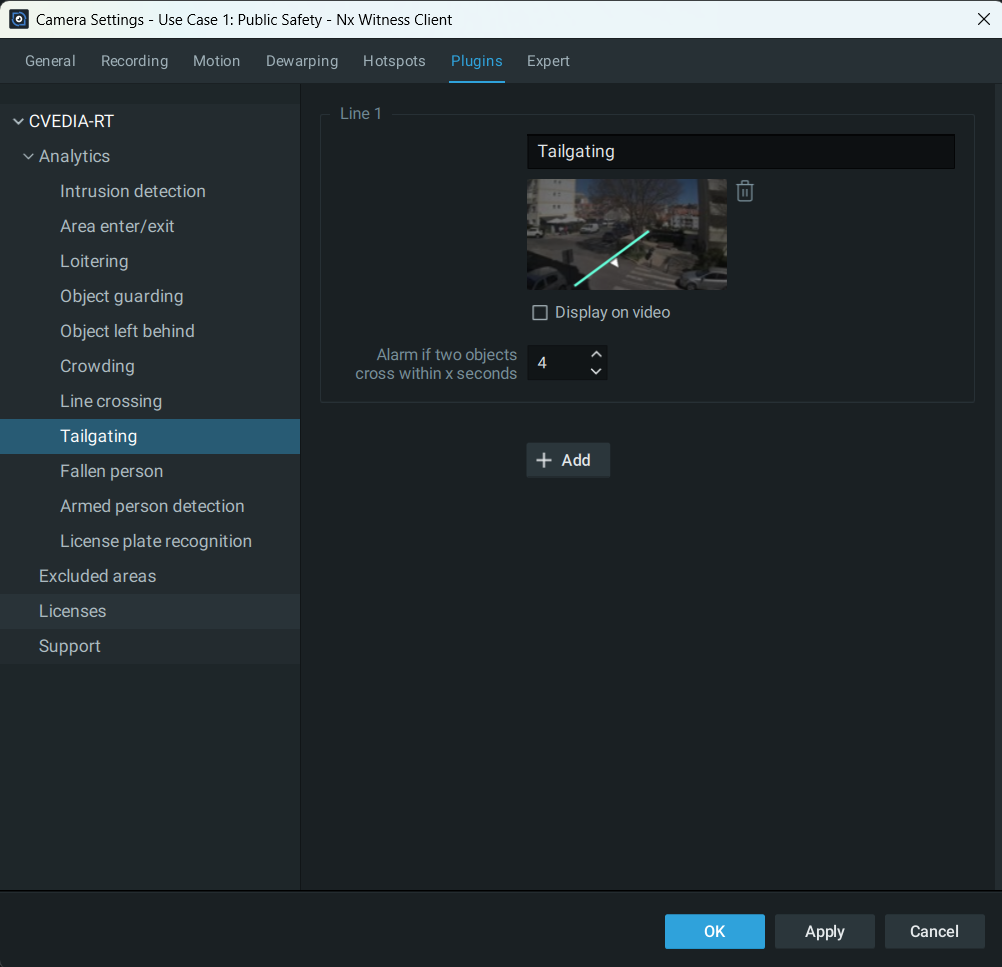Go to the Motion tab

pyautogui.click(x=216, y=61)
